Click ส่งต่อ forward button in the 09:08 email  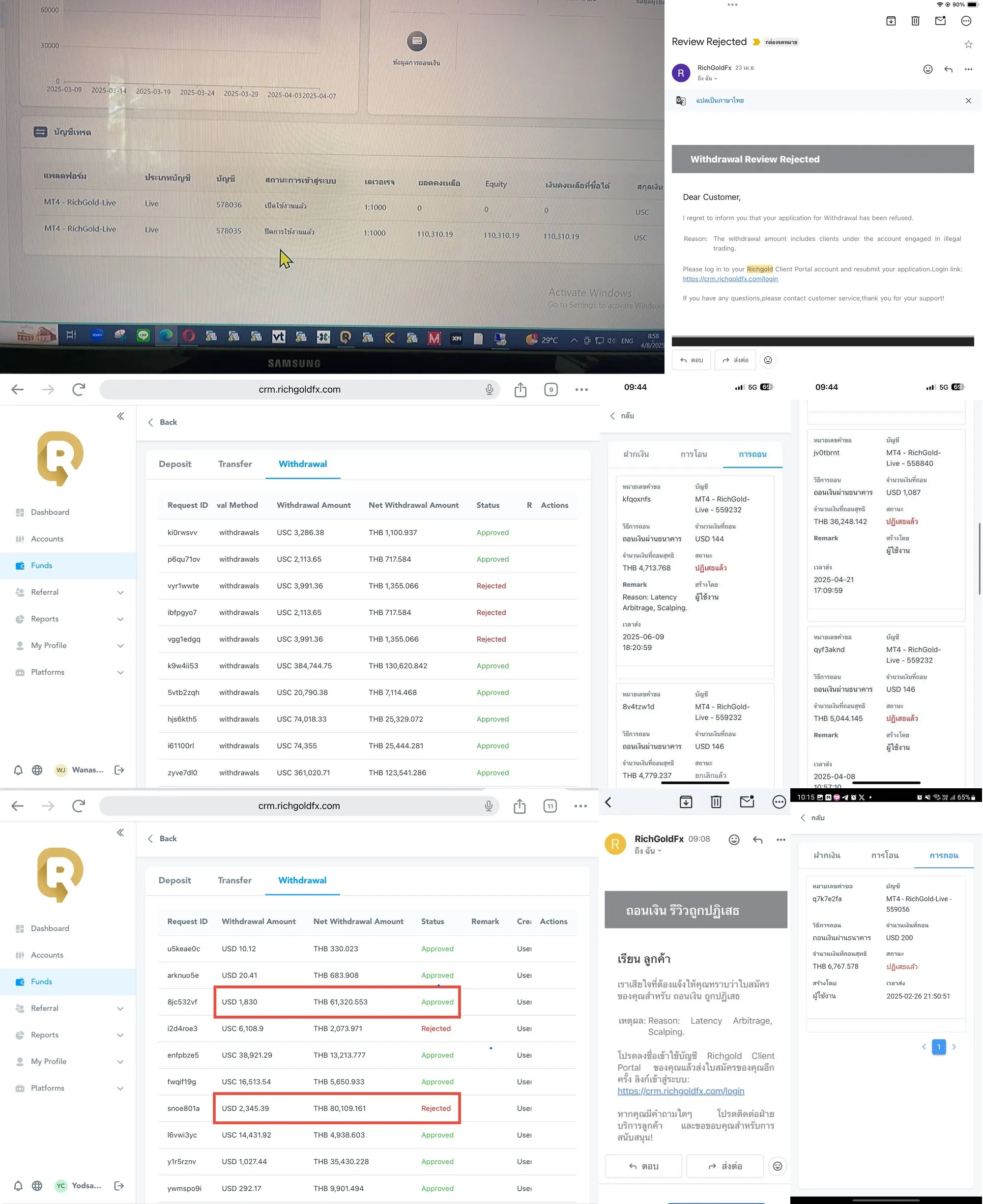pyautogui.click(x=725, y=1166)
